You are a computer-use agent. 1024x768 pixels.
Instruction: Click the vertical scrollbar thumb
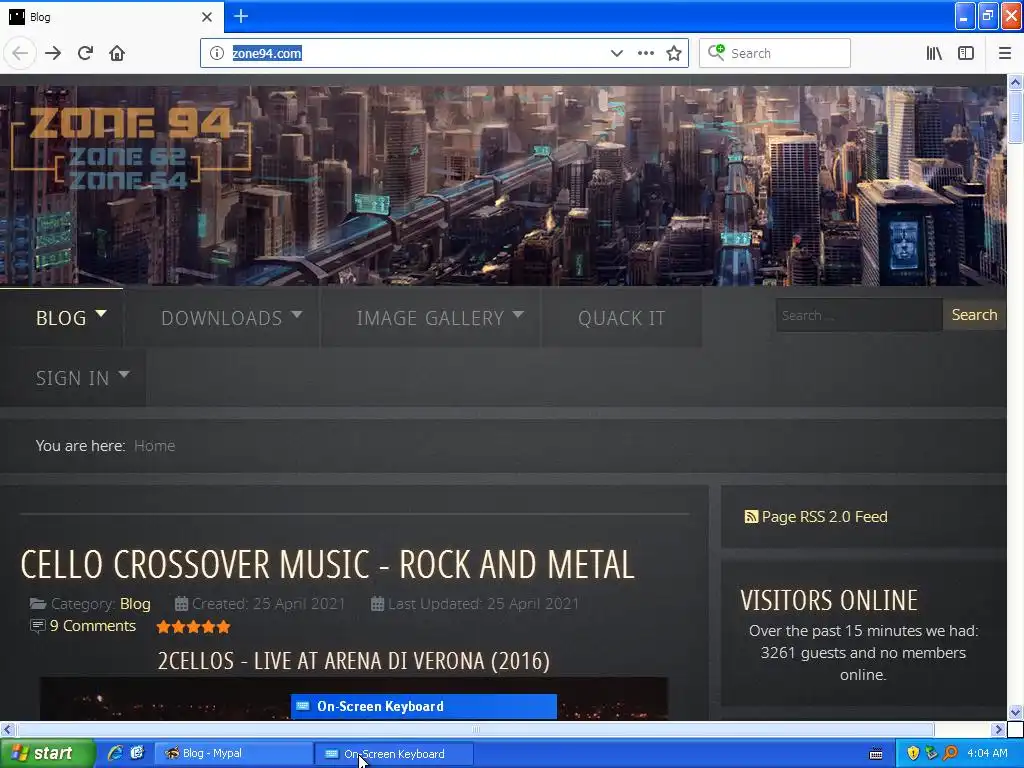click(1015, 117)
